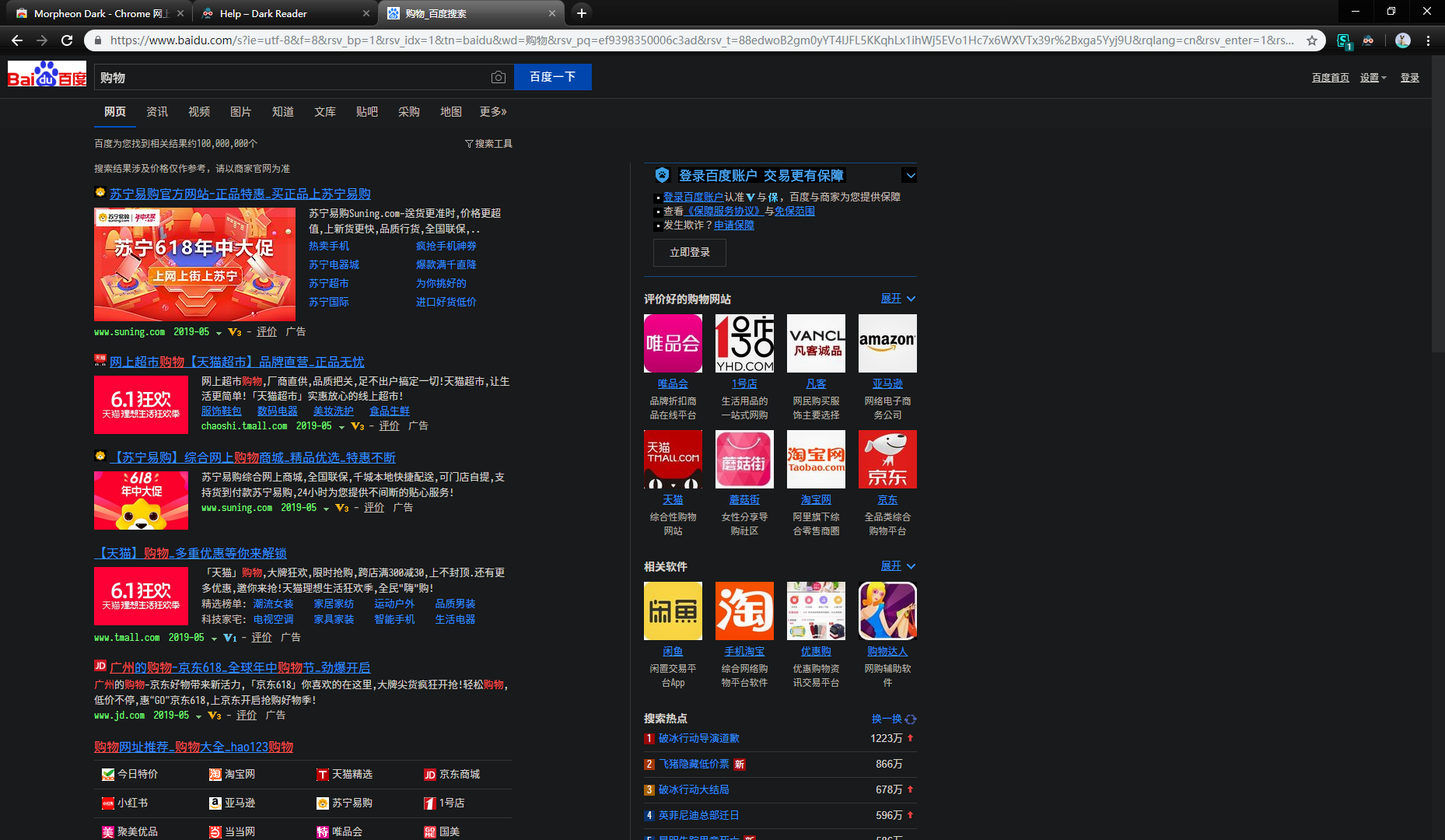Open the 闲鱼 app icon
1445x840 pixels.
pos(673,611)
